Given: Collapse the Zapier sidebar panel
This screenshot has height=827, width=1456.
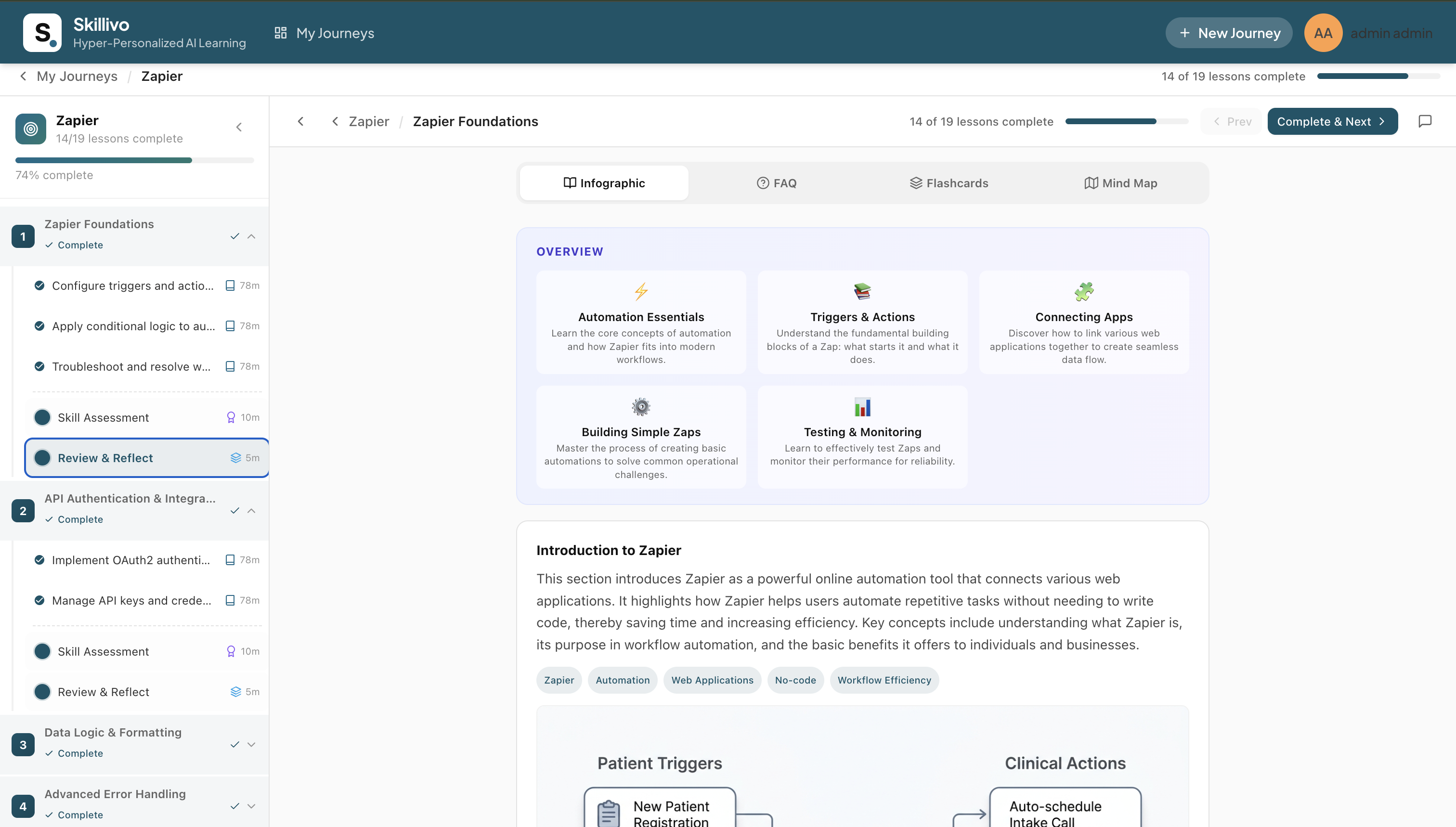Looking at the screenshot, I should click(x=239, y=127).
